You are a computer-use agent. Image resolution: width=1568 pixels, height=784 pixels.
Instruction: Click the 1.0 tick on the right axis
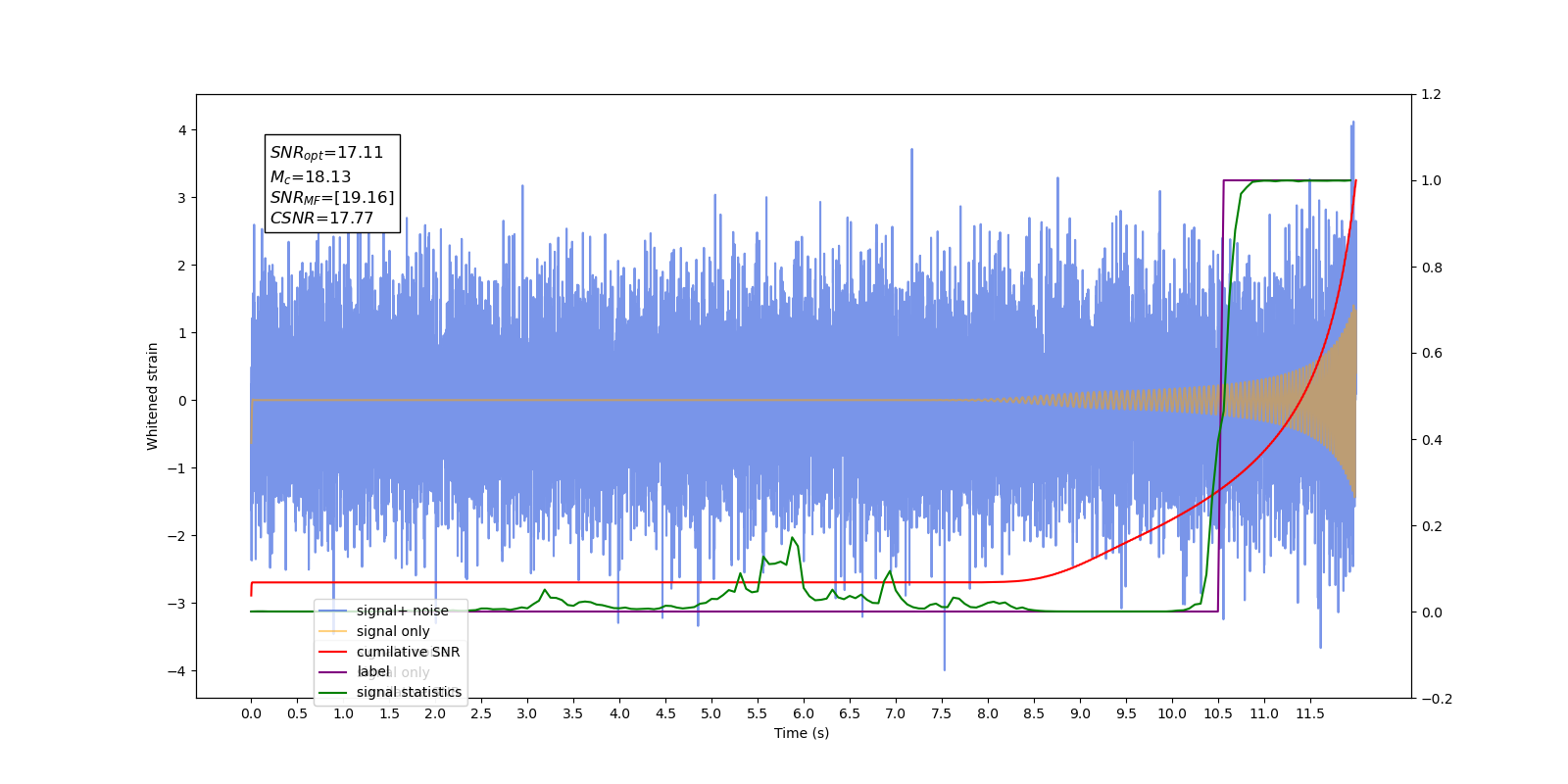tap(1431, 181)
